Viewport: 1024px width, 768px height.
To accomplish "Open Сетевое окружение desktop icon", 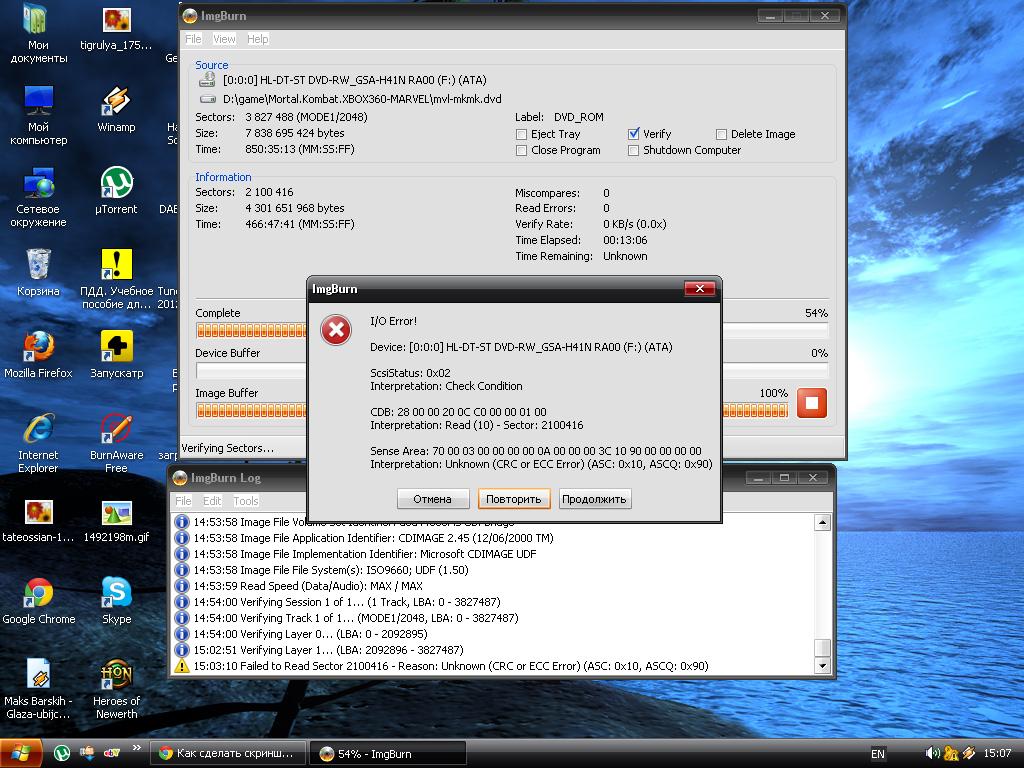I will coord(38,198).
